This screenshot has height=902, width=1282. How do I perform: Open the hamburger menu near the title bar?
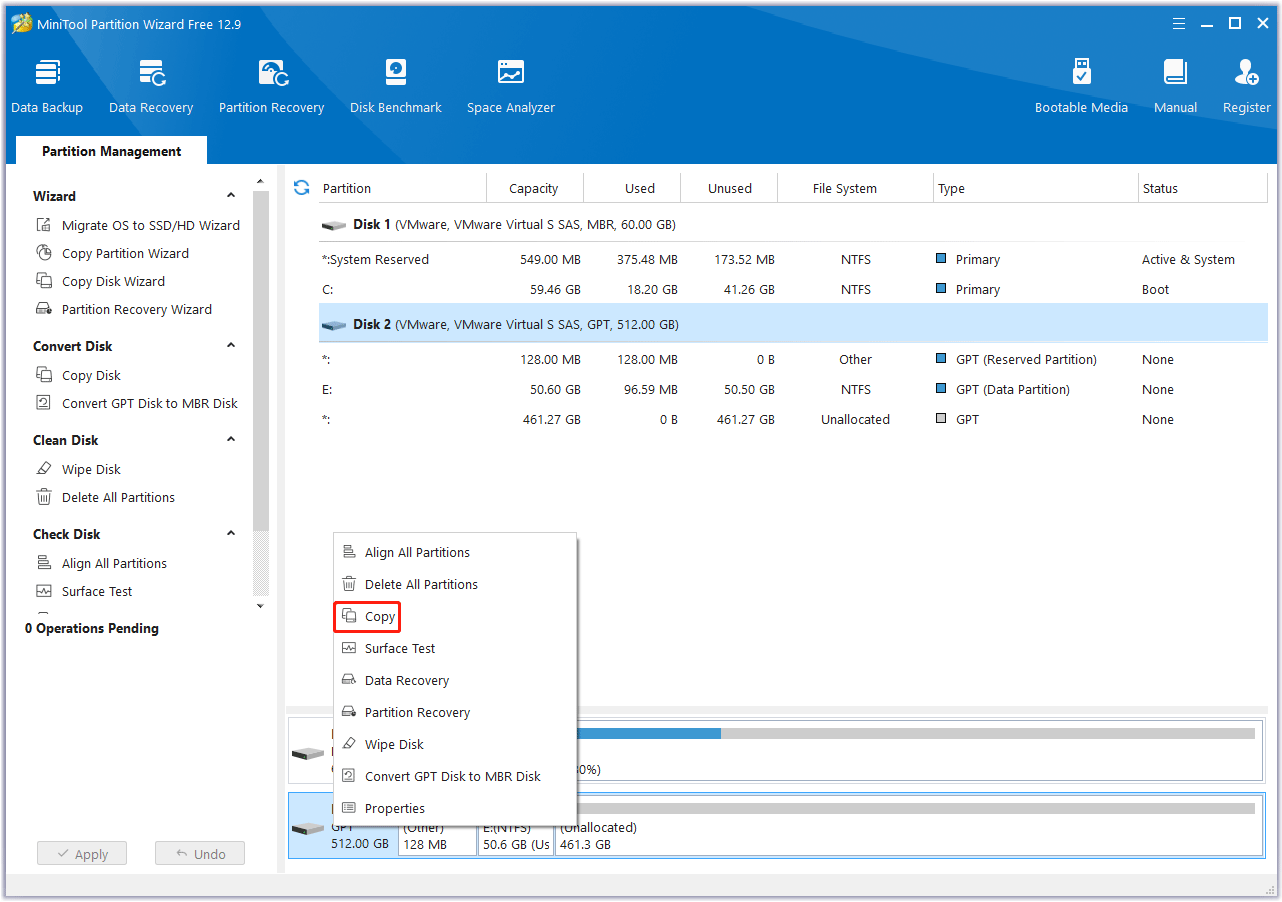pos(1179,22)
